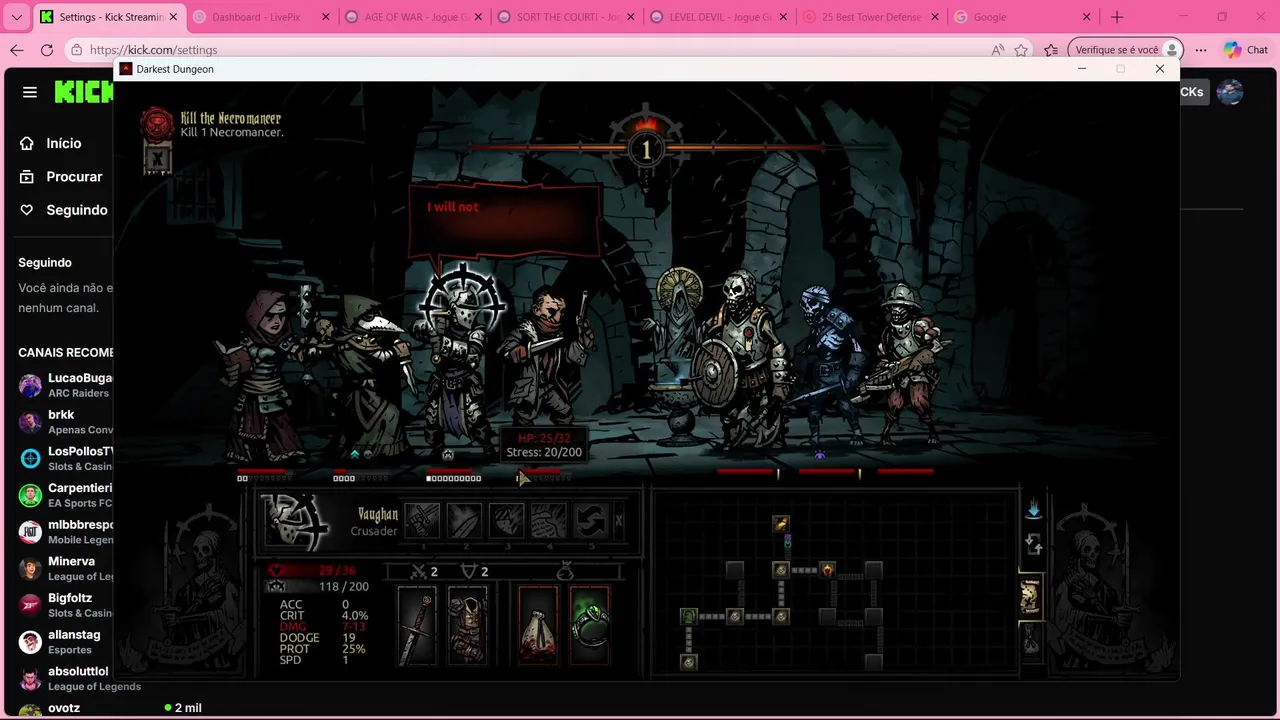Select the third Crusader combat skill

[x=506, y=521]
